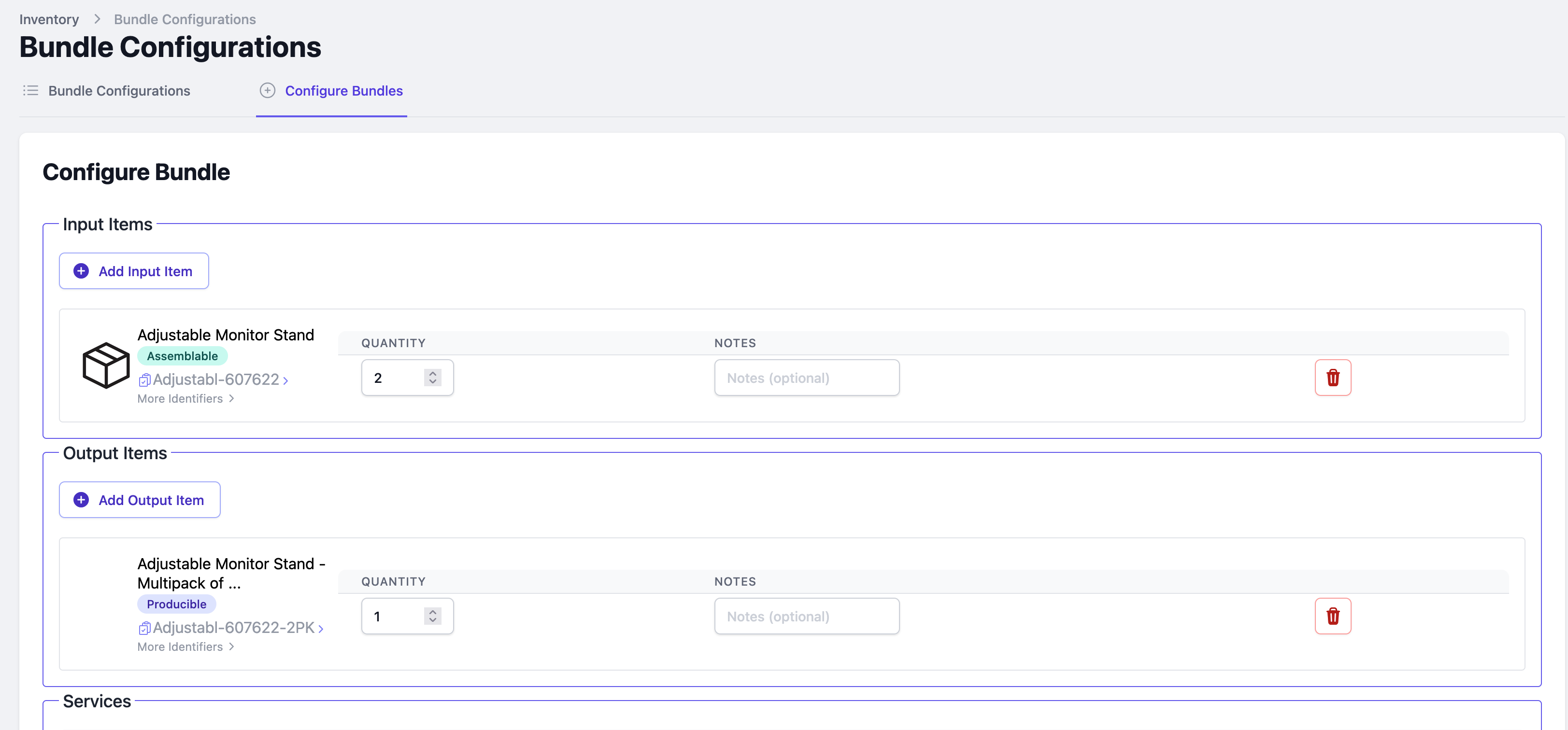Click the Add Output Item button
1568x730 pixels.
click(140, 499)
